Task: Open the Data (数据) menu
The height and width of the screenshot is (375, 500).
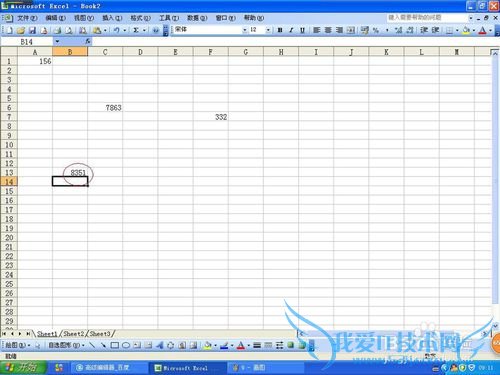Action: [x=197, y=18]
